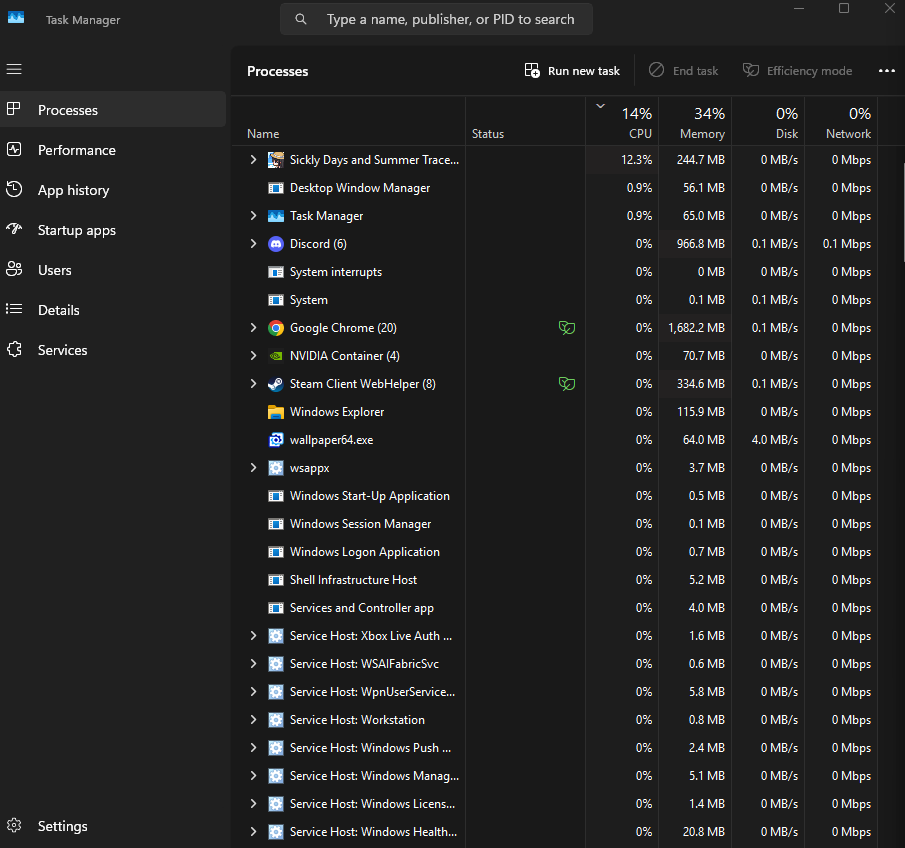Click Chrome's efficiency mode leaf status
This screenshot has height=848, width=905.
(x=567, y=328)
